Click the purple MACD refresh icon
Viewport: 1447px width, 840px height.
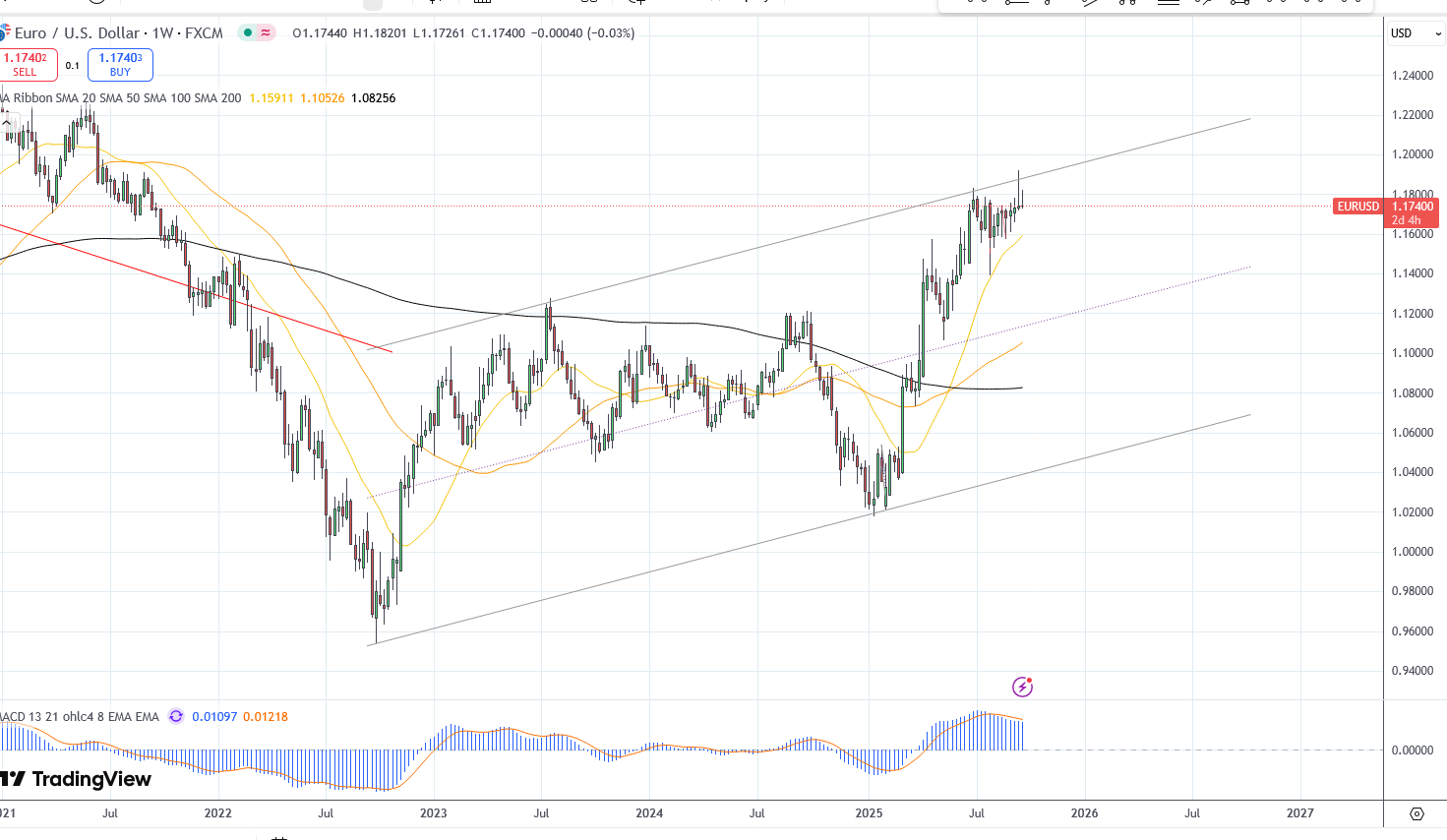[x=176, y=716]
